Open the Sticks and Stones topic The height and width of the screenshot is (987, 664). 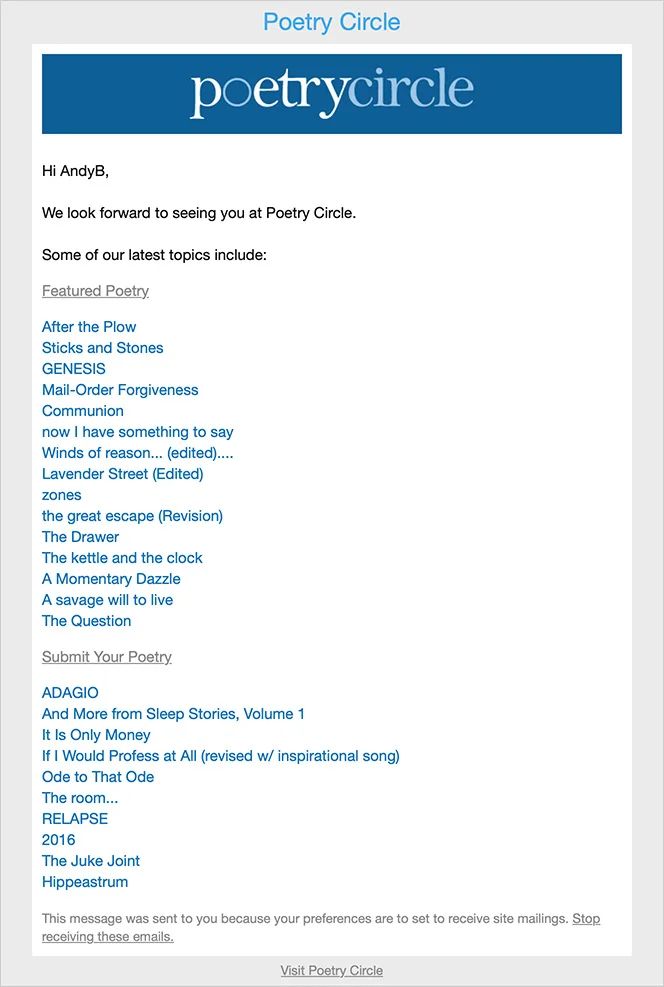pos(102,348)
